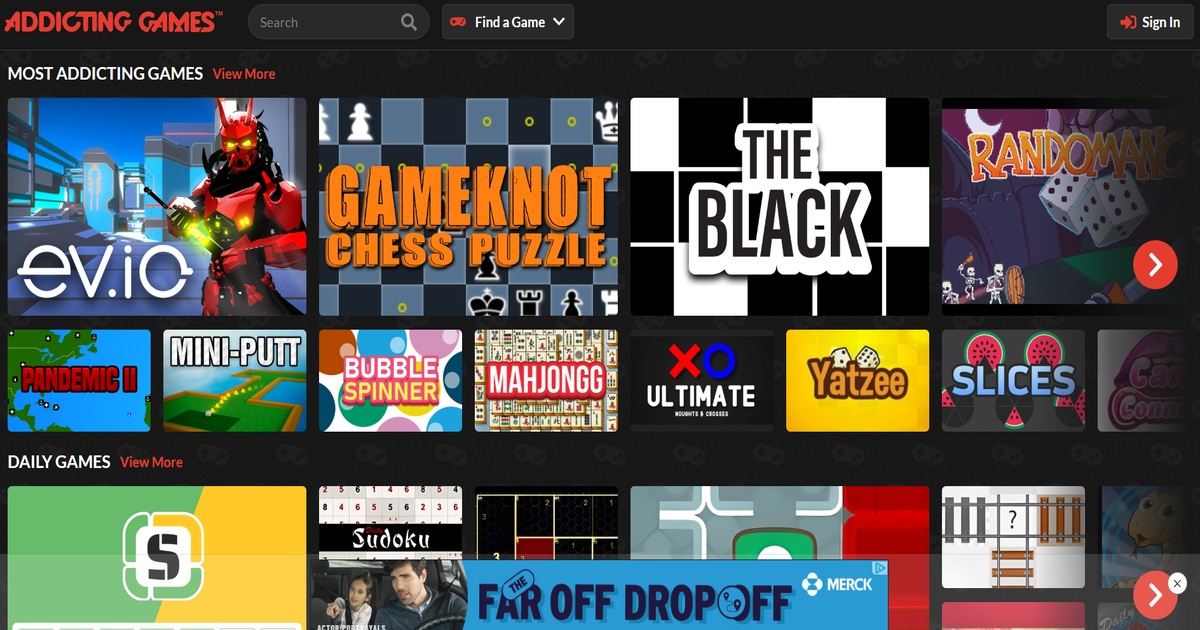1200x630 pixels.
Task: Open Ultimate Noughts & Crosses game
Action: pyautogui.click(x=701, y=381)
